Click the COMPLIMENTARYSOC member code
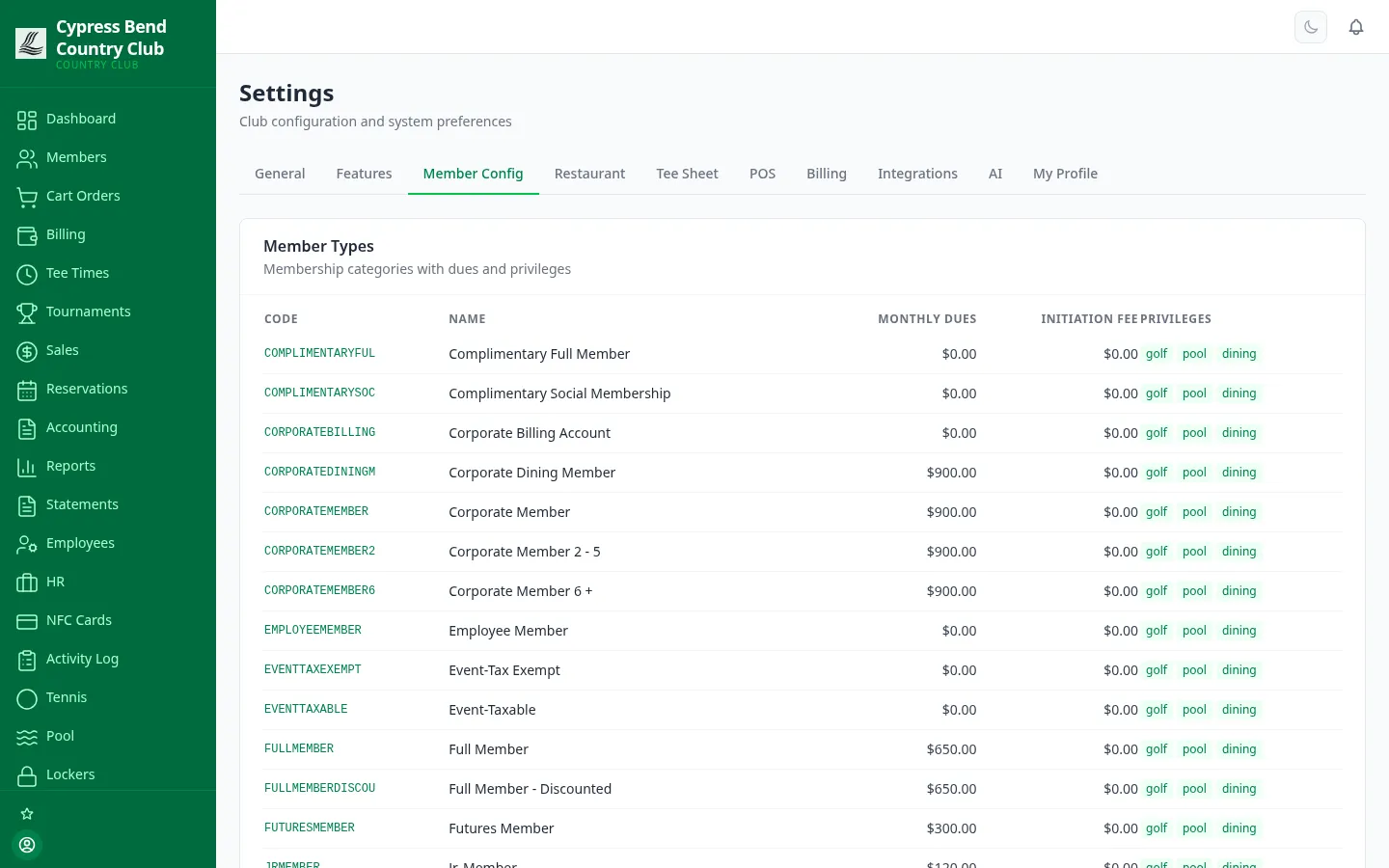This screenshot has width=1389, height=868. point(319,393)
